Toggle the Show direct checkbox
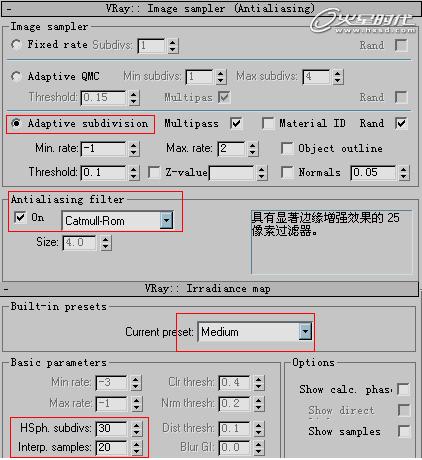 [x=404, y=410]
